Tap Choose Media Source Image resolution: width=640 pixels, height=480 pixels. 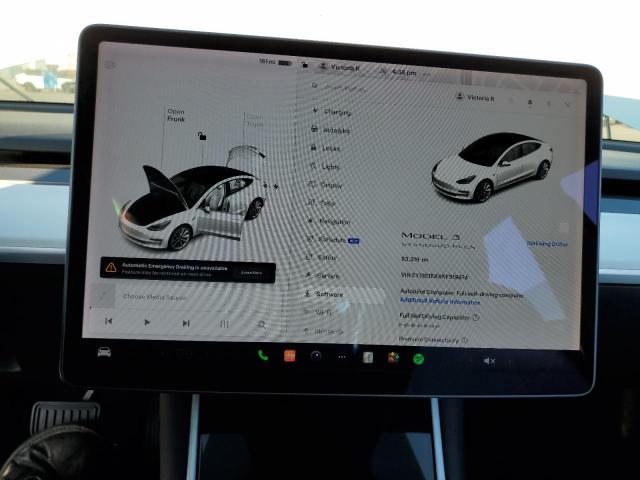(x=154, y=297)
